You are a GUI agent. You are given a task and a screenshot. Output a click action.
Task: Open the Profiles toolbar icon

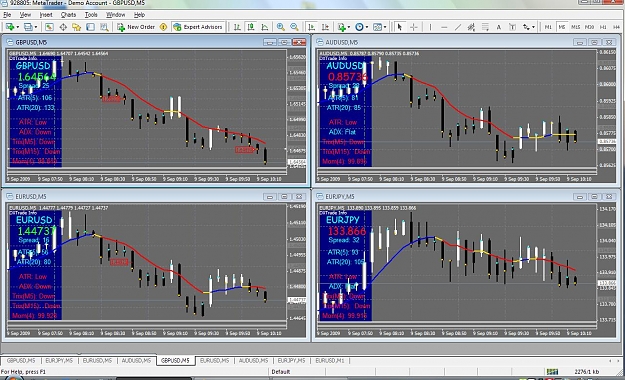click(28, 27)
